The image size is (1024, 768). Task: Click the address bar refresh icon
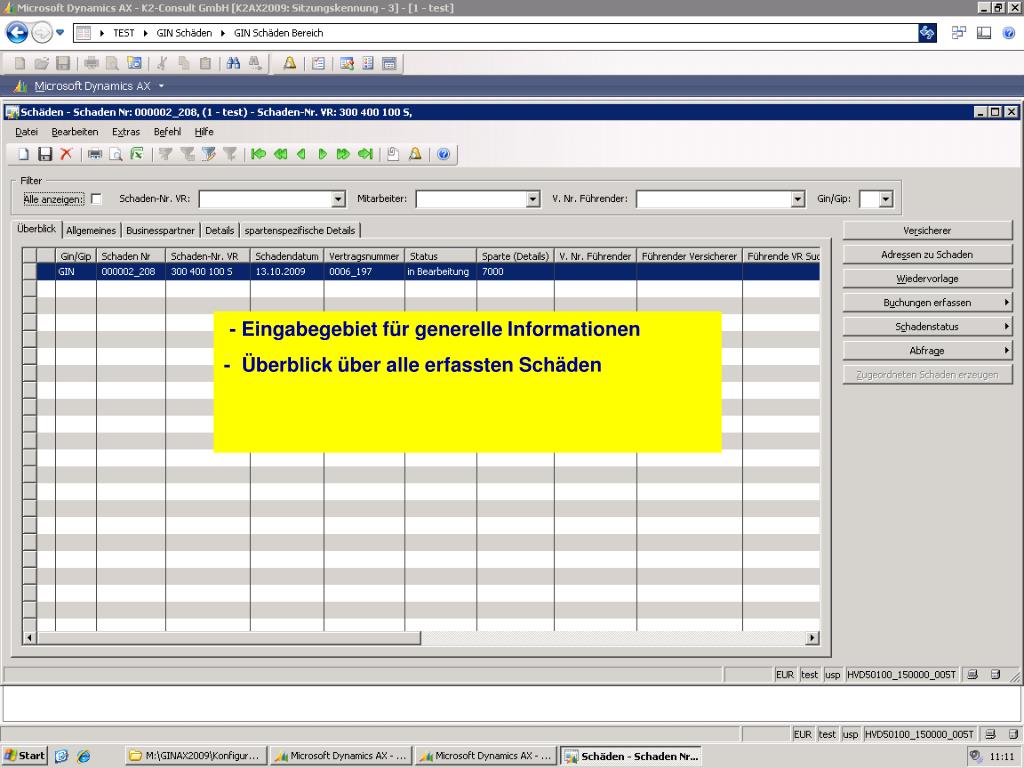(927, 33)
